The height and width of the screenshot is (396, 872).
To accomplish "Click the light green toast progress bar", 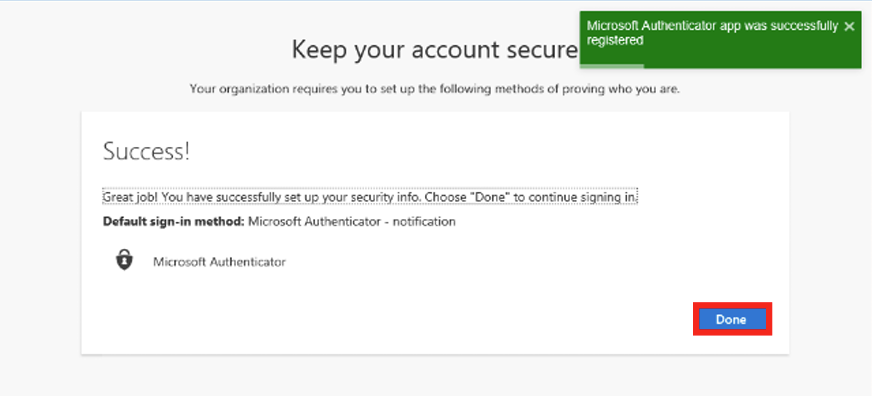I will point(612,66).
